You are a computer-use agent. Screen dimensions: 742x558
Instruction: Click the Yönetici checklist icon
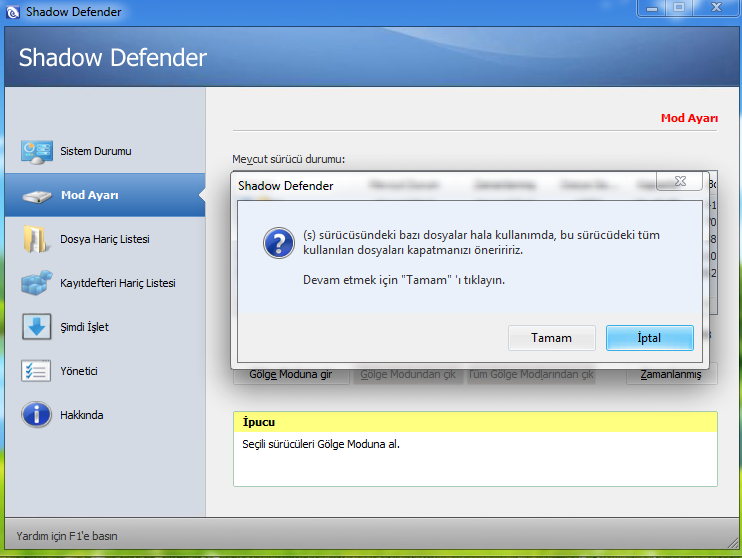(36, 371)
